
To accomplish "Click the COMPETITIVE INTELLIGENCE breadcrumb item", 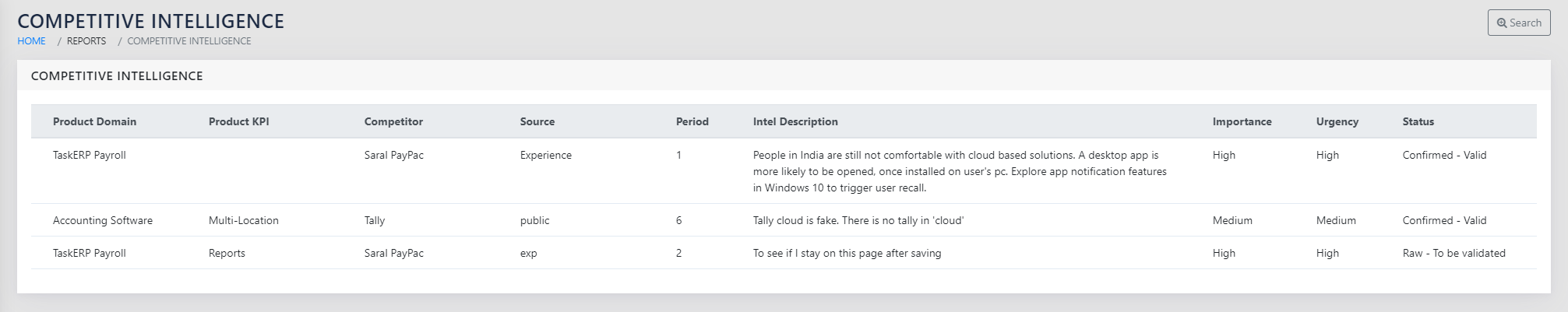I will [189, 41].
